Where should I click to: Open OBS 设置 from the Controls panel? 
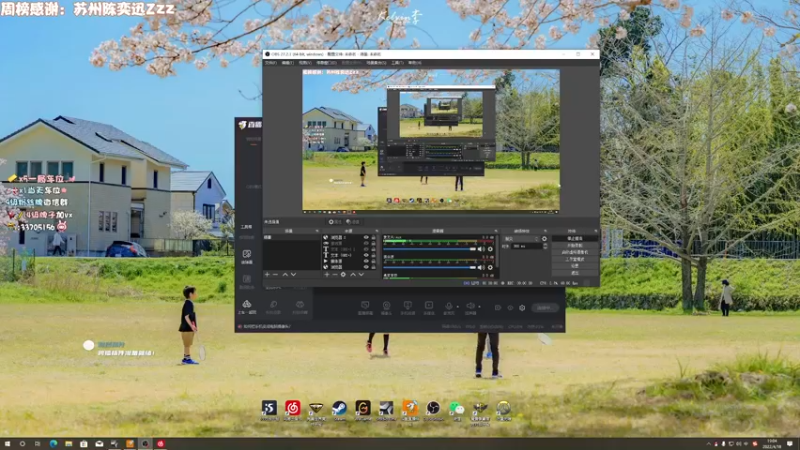click(x=574, y=266)
